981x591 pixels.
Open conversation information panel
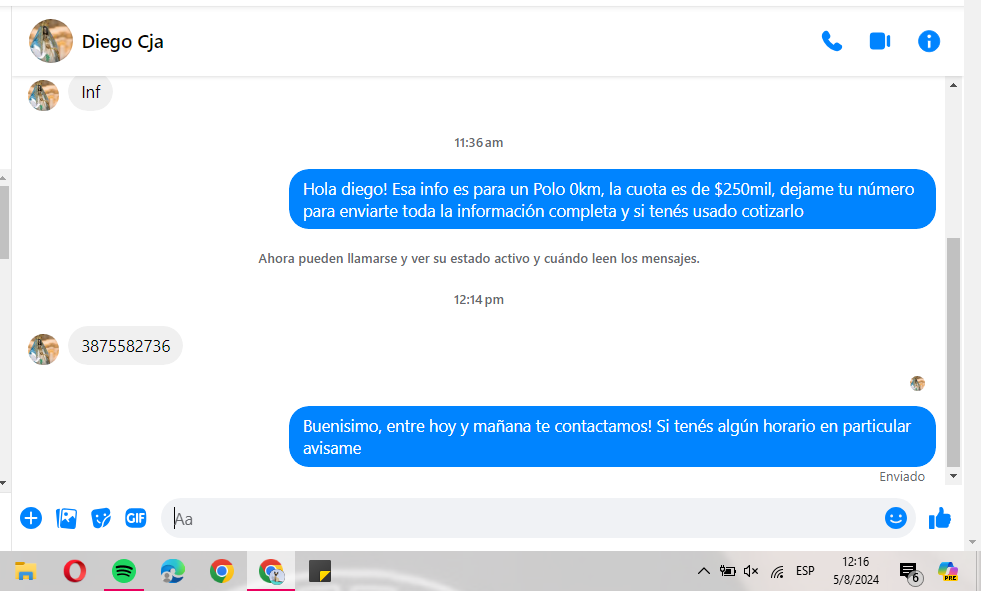(x=929, y=41)
